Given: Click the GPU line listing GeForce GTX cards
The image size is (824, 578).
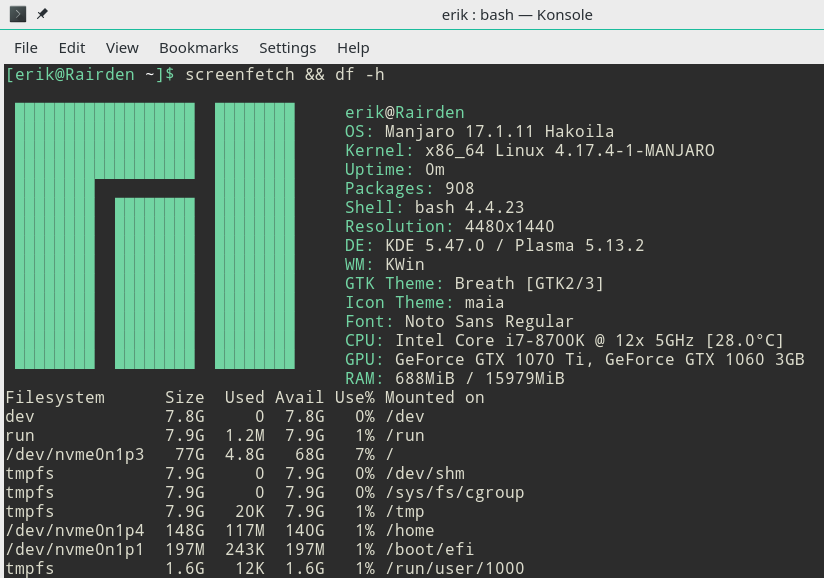Looking at the screenshot, I should coord(574,359).
